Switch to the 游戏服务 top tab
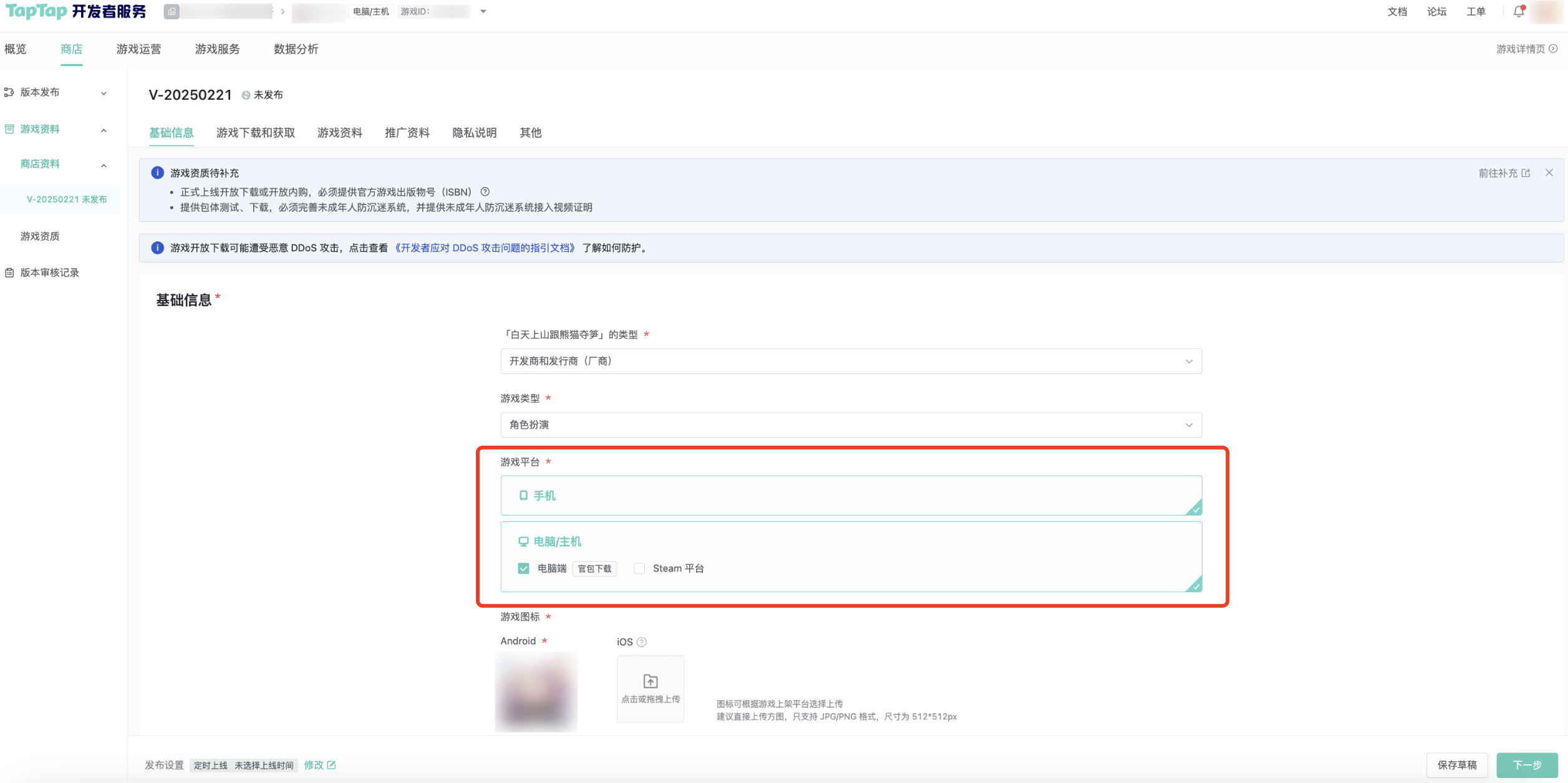This screenshot has height=783, width=1568. click(x=217, y=49)
